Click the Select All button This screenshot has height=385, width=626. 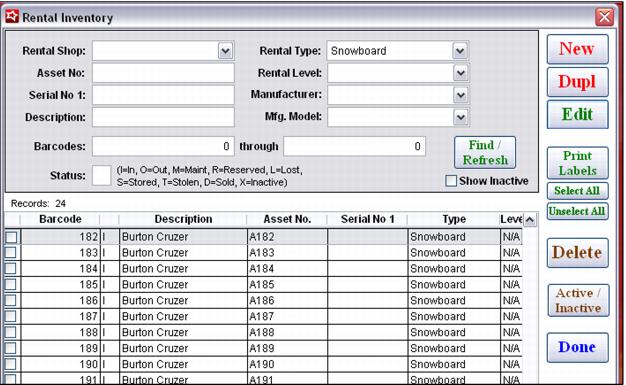coord(577,191)
